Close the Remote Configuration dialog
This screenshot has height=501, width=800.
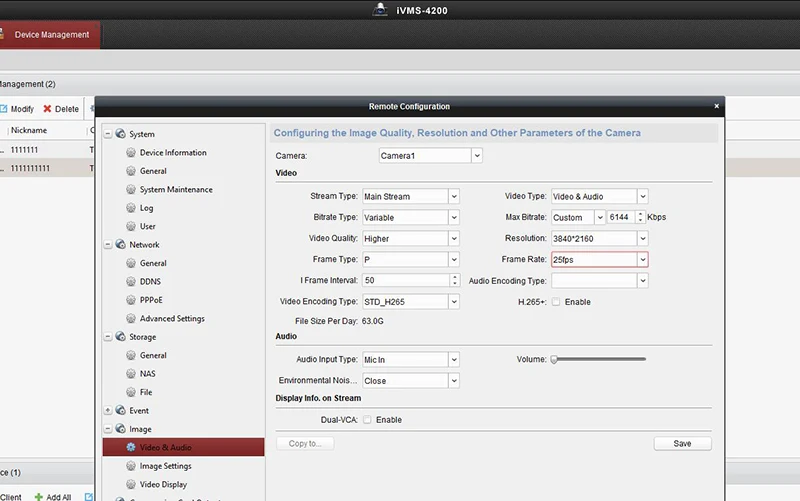(716, 106)
